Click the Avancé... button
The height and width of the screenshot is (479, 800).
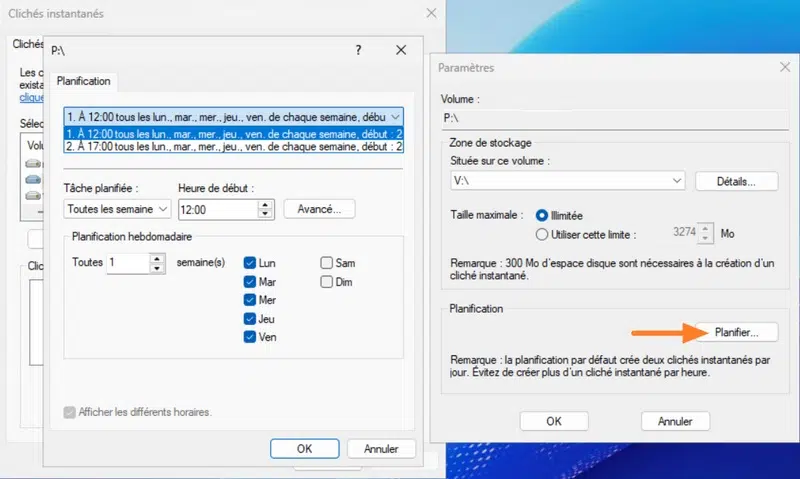pos(320,210)
